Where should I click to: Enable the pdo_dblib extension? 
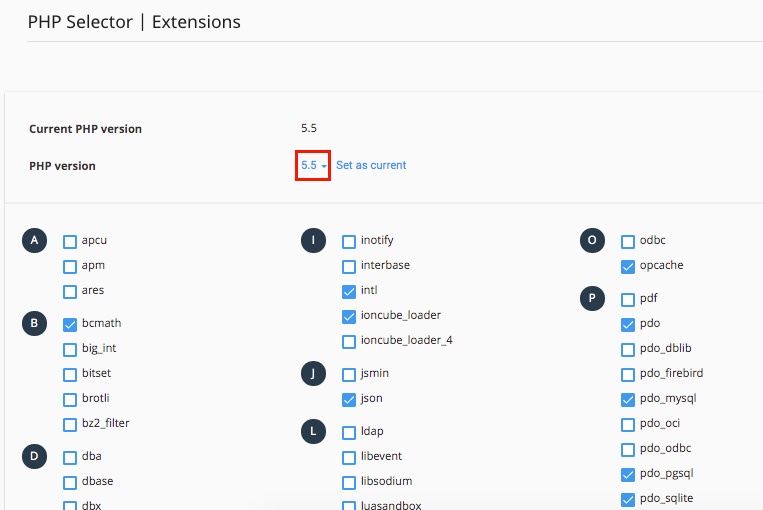[x=628, y=349]
